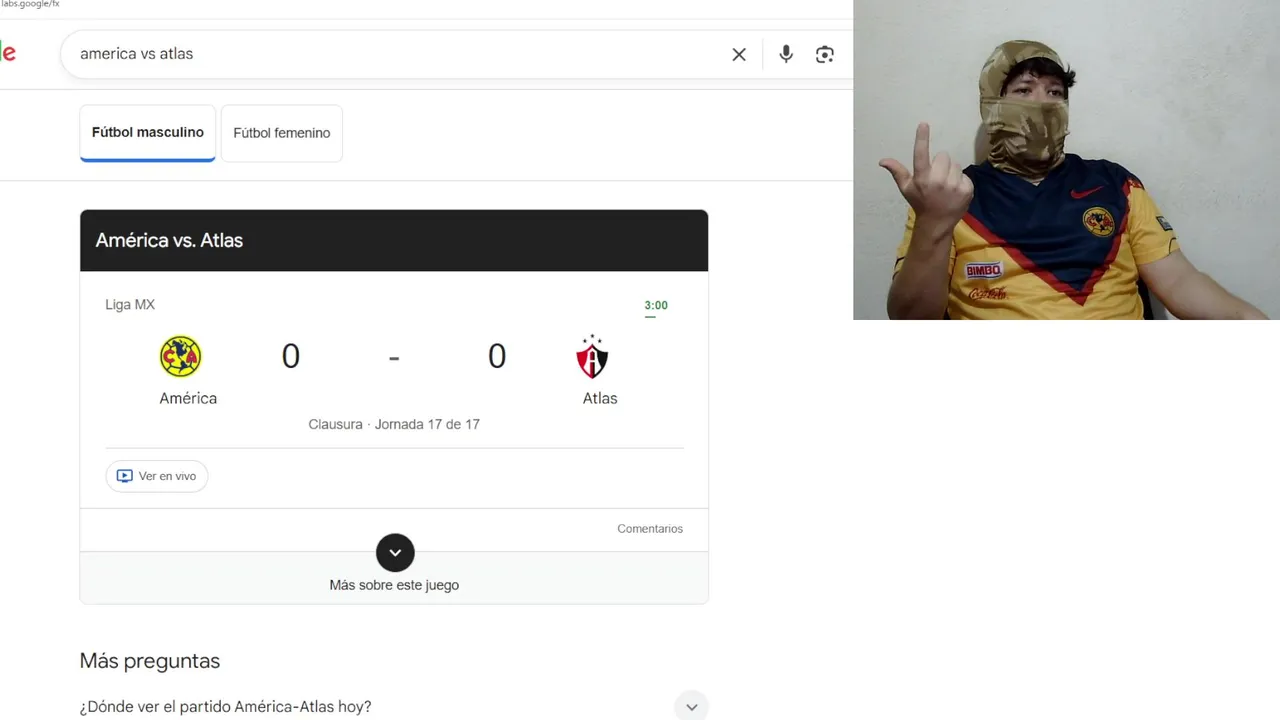This screenshot has height=720, width=1280.
Task: Click the partial Google logo
Action: 8,53
